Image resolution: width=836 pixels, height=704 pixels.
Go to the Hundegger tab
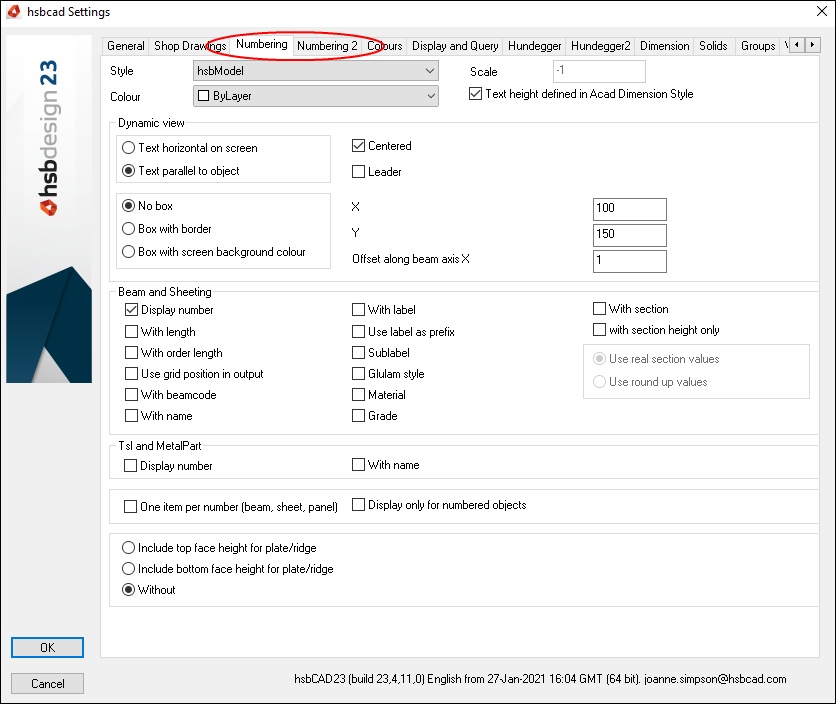tap(534, 46)
